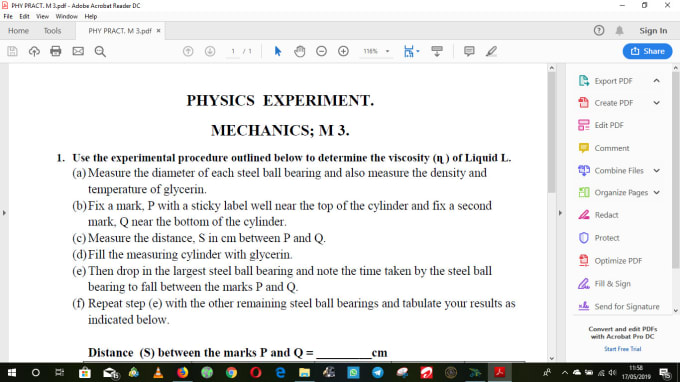Expand the Combine Files chevron
The image size is (680, 382).
pyautogui.click(x=657, y=170)
